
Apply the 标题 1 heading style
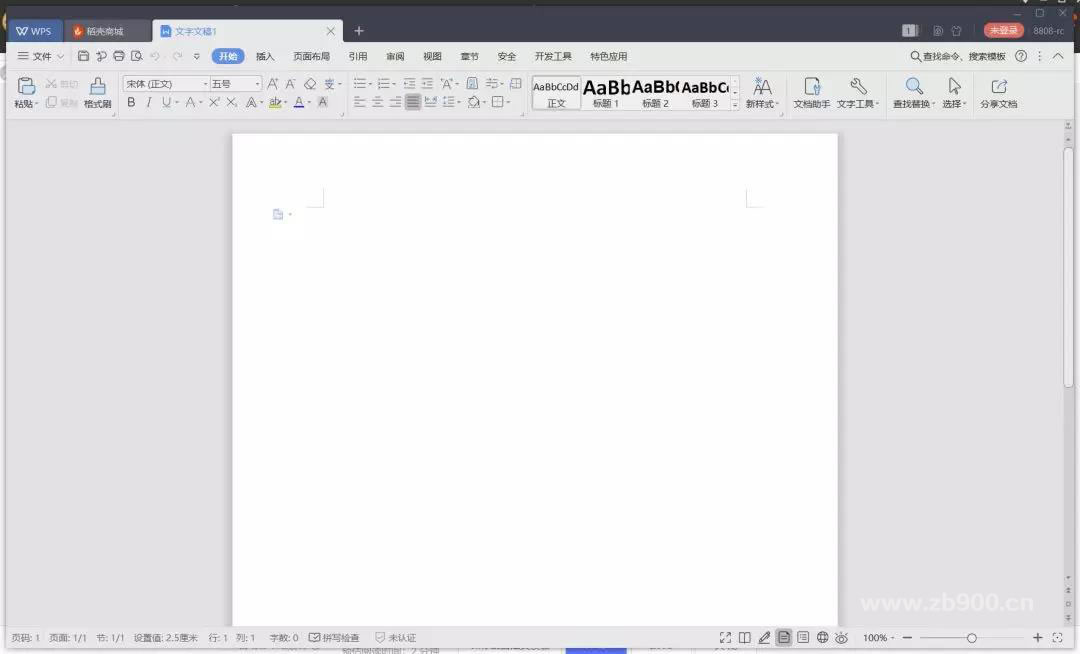tap(606, 92)
